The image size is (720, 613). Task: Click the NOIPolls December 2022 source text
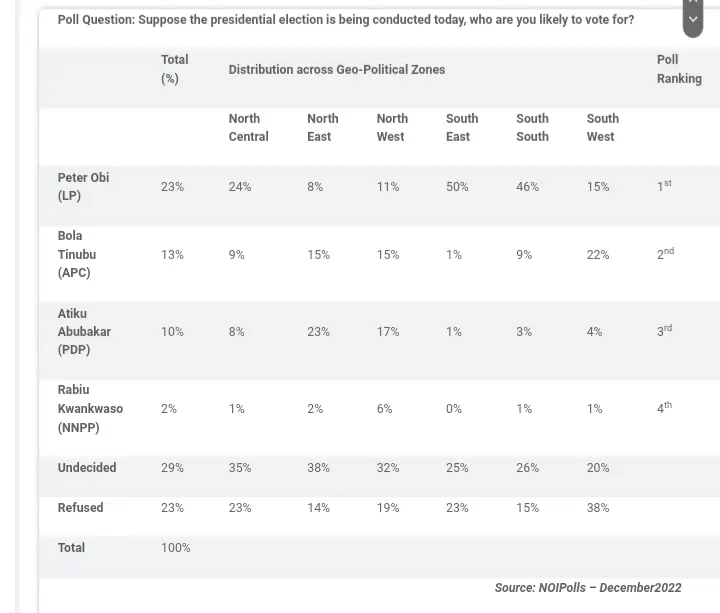coord(587,588)
